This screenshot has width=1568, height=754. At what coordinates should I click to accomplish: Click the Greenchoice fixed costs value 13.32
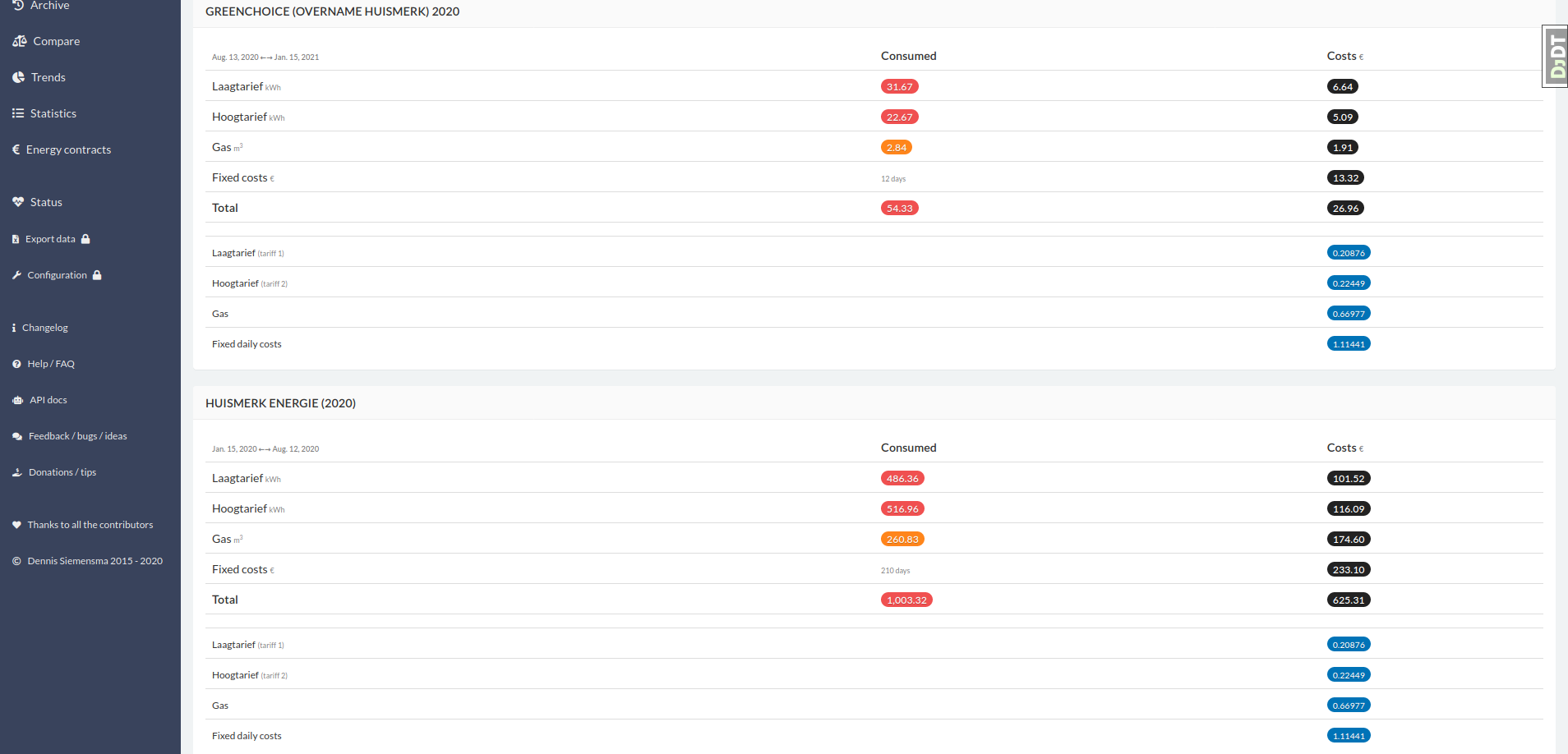1346,177
